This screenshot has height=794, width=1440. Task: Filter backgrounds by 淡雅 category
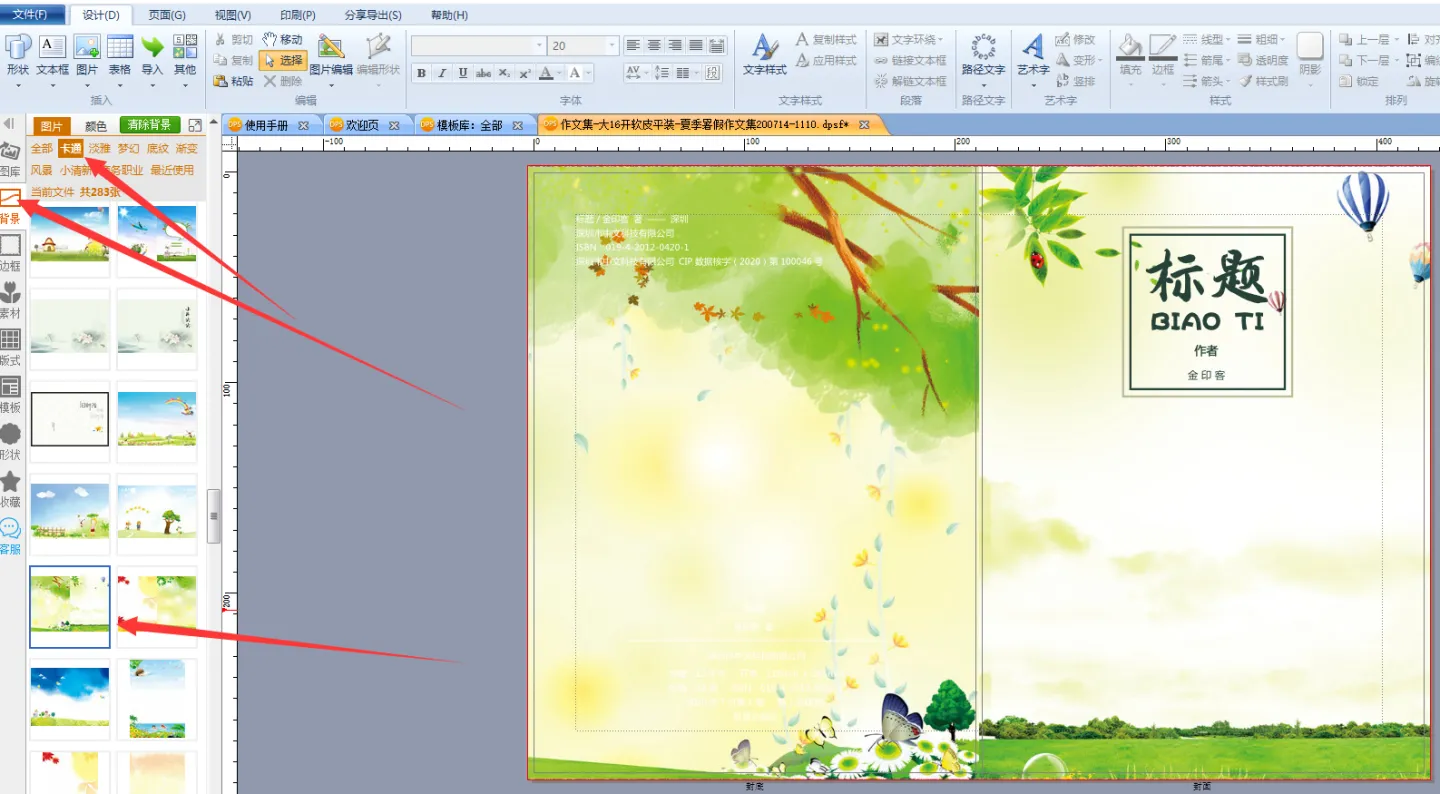(x=99, y=148)
